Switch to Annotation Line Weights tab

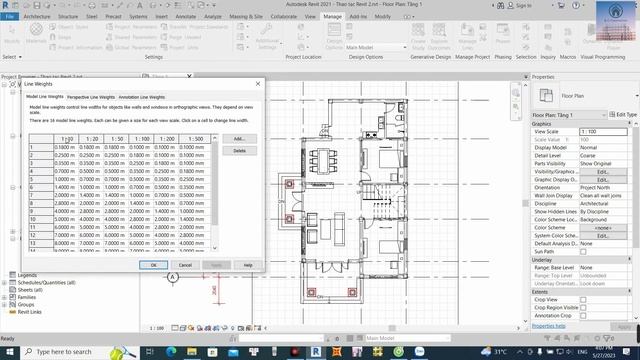[142, 97]
